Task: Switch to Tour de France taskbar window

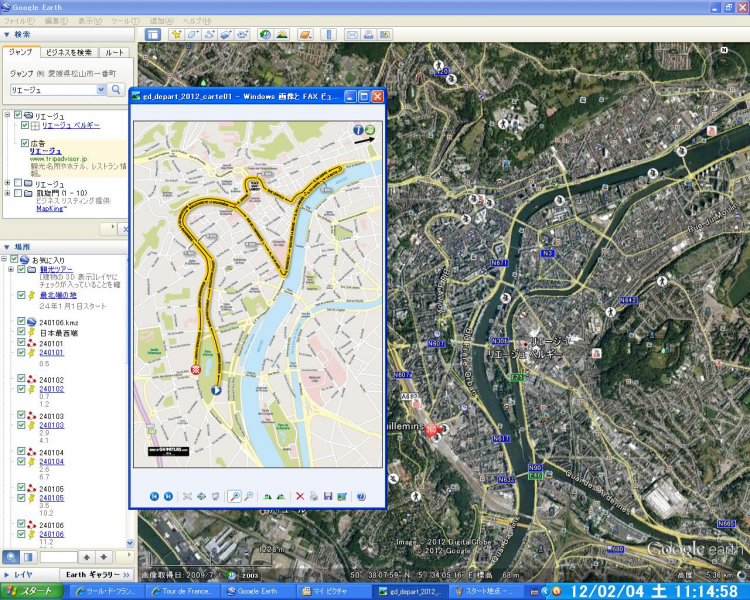Action: tap(184, 591)
